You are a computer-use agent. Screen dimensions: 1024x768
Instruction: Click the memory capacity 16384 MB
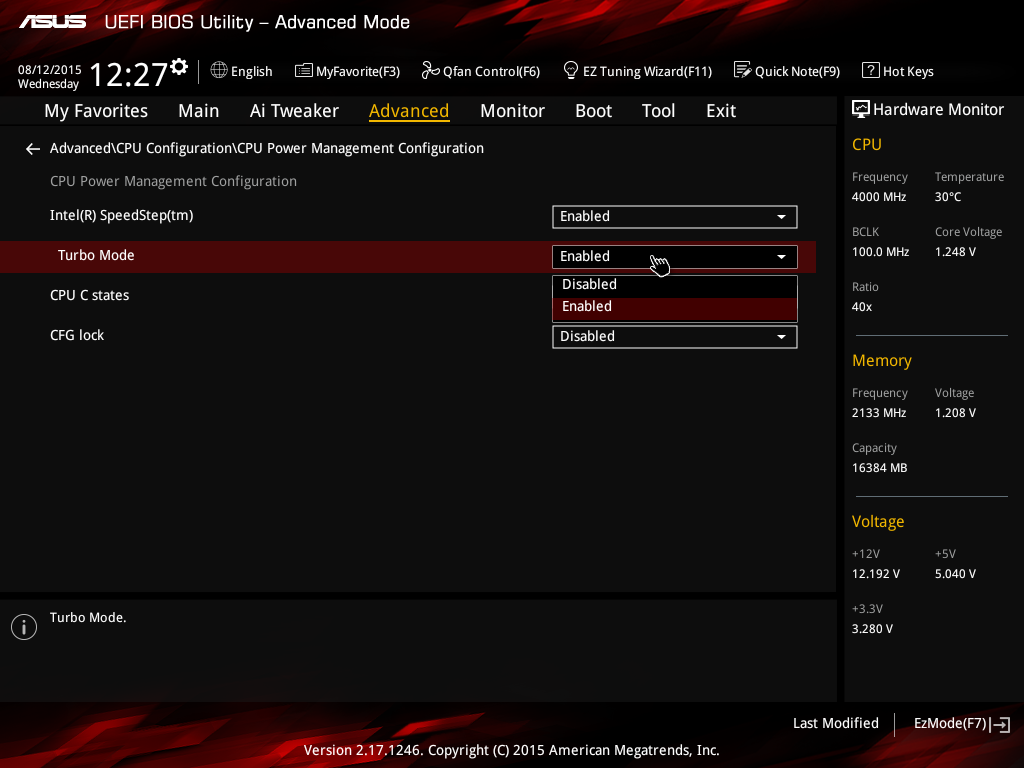pos(879,468)
